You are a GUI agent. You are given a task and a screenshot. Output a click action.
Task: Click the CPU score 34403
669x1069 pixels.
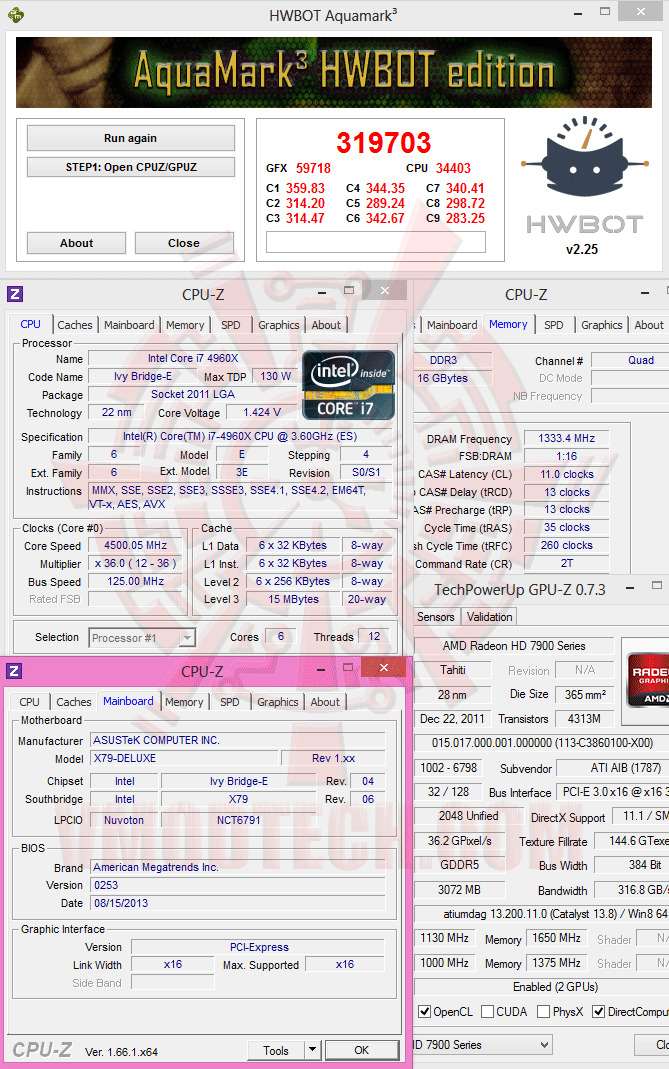454,168
